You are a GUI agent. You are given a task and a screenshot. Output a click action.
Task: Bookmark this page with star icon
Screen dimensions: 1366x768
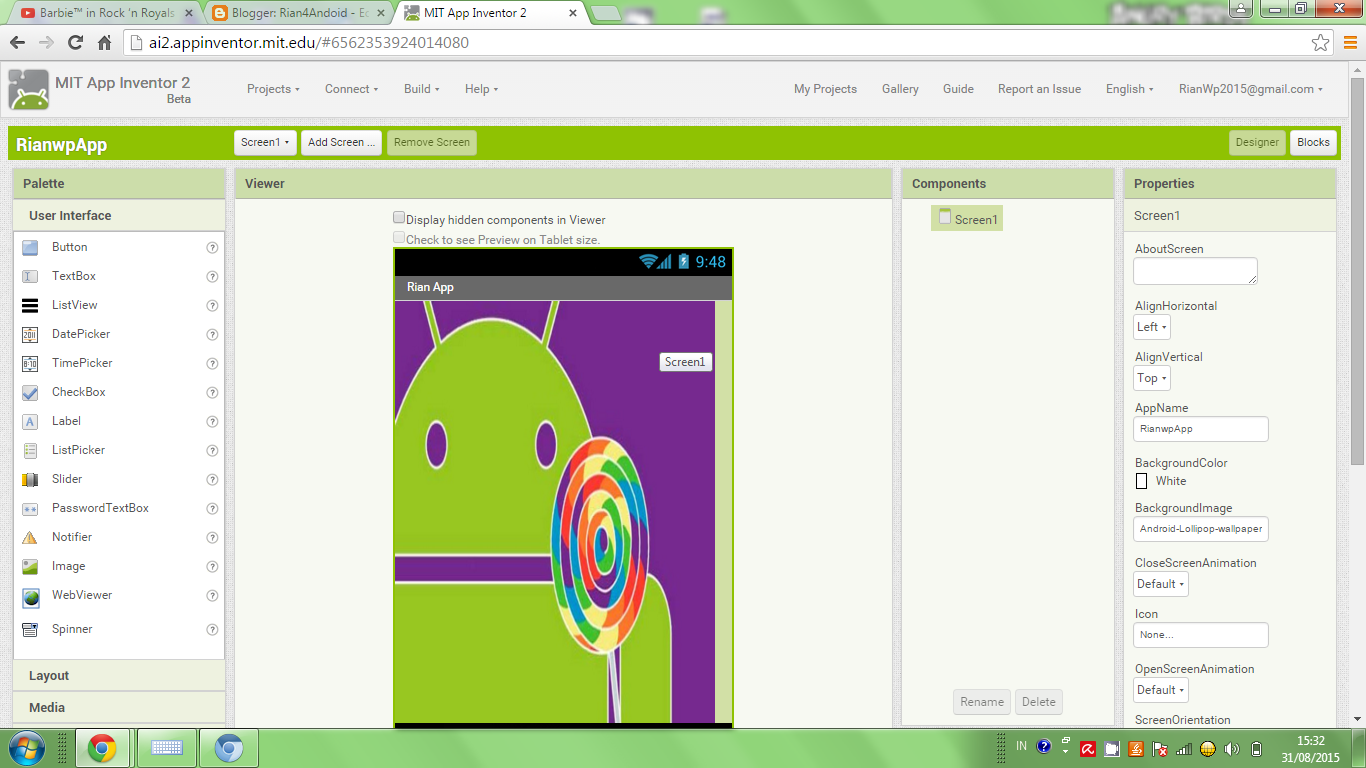pyautogui.click(x=1321, y=43)
